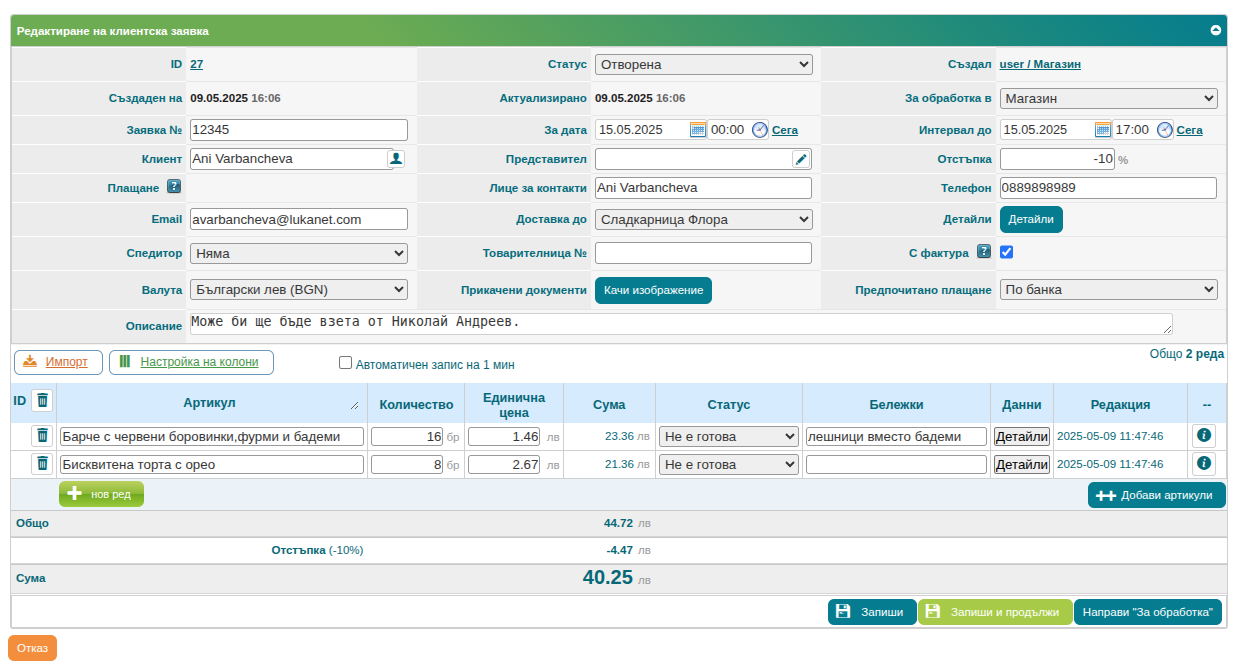Viewport: 1240px width, 668px height.
Task: Click the Отстъпка percent field
Action: click(x=1057, y=158)
